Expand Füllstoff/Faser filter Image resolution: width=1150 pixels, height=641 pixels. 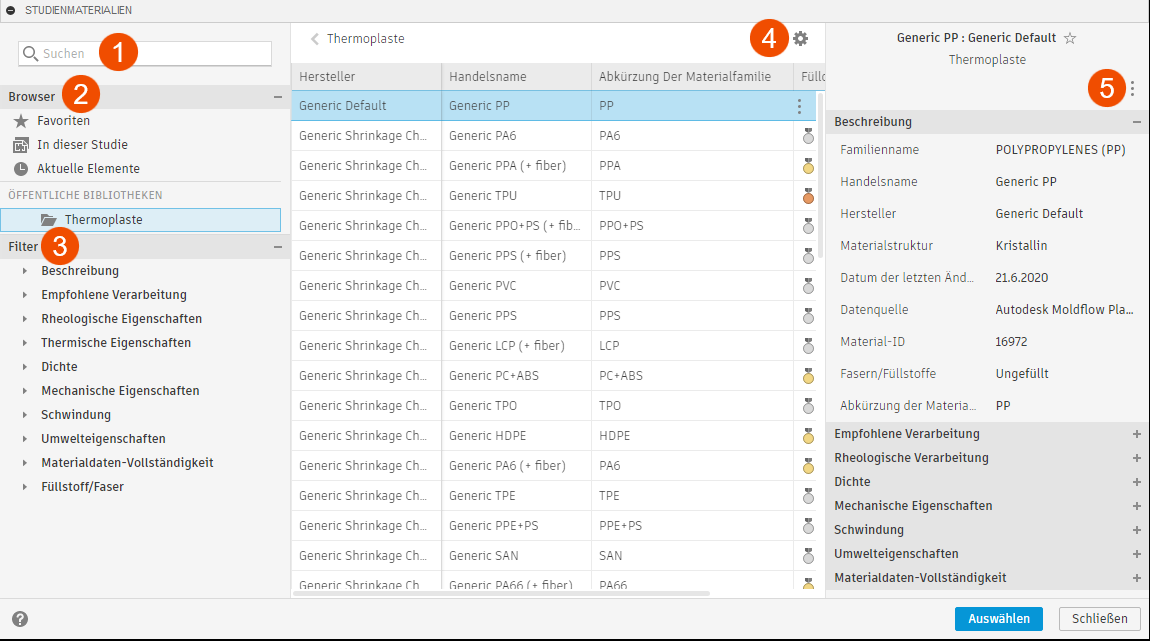pos(25,487)
